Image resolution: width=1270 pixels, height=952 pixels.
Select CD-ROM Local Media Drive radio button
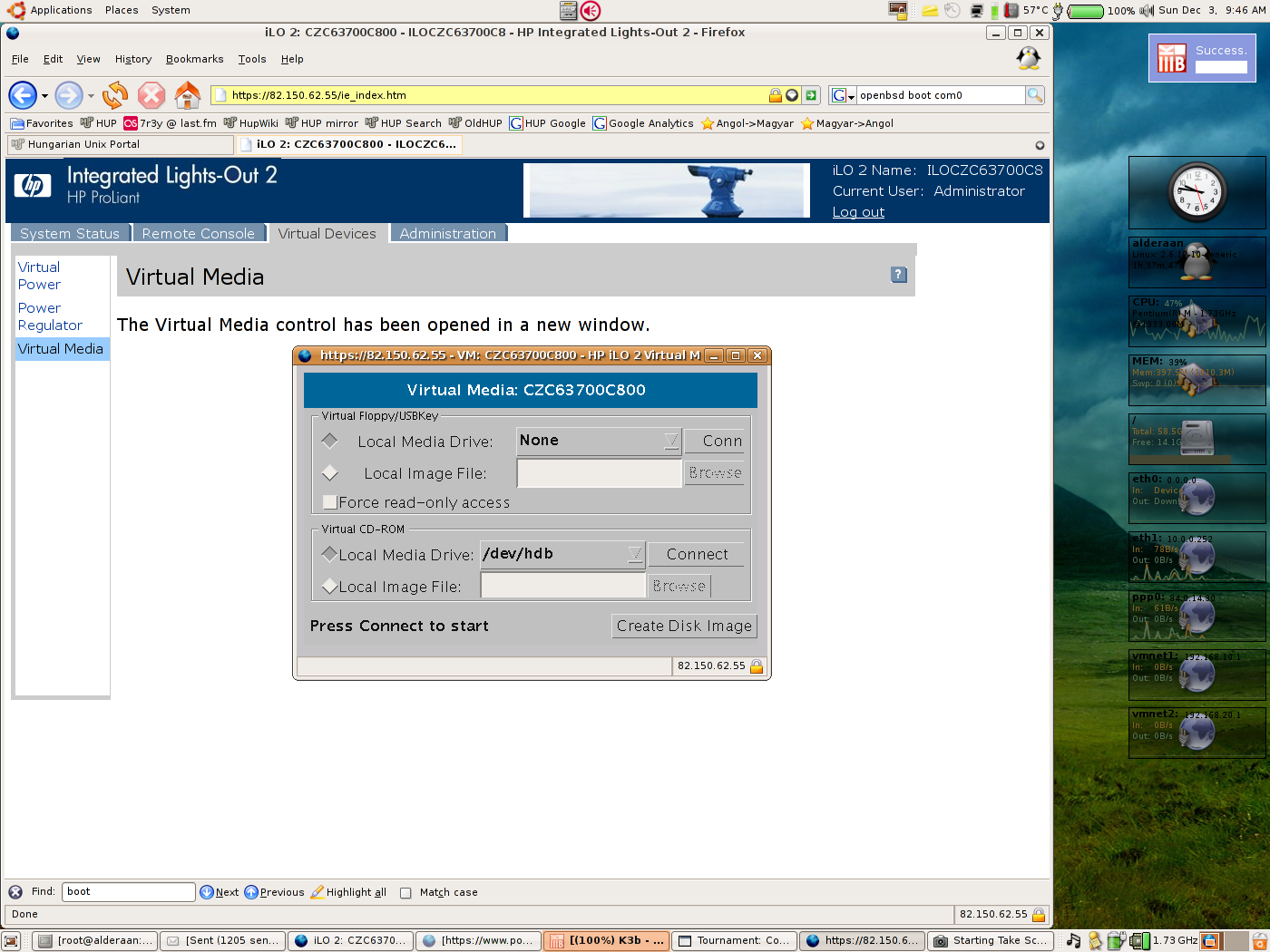coord(330,554)
